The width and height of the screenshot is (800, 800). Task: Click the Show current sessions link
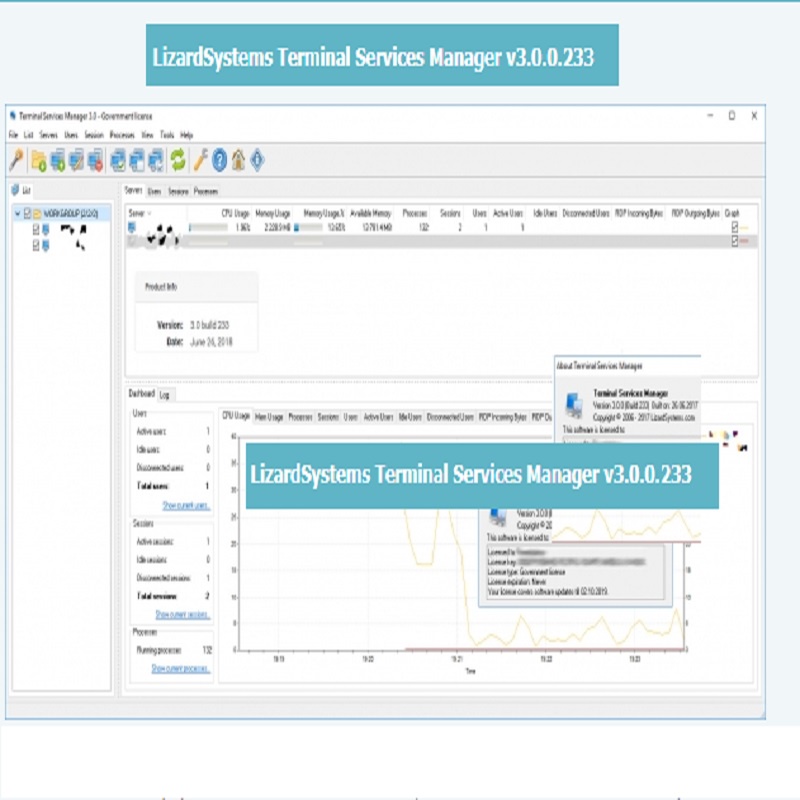pyautogui.click(x=183, y=614)
